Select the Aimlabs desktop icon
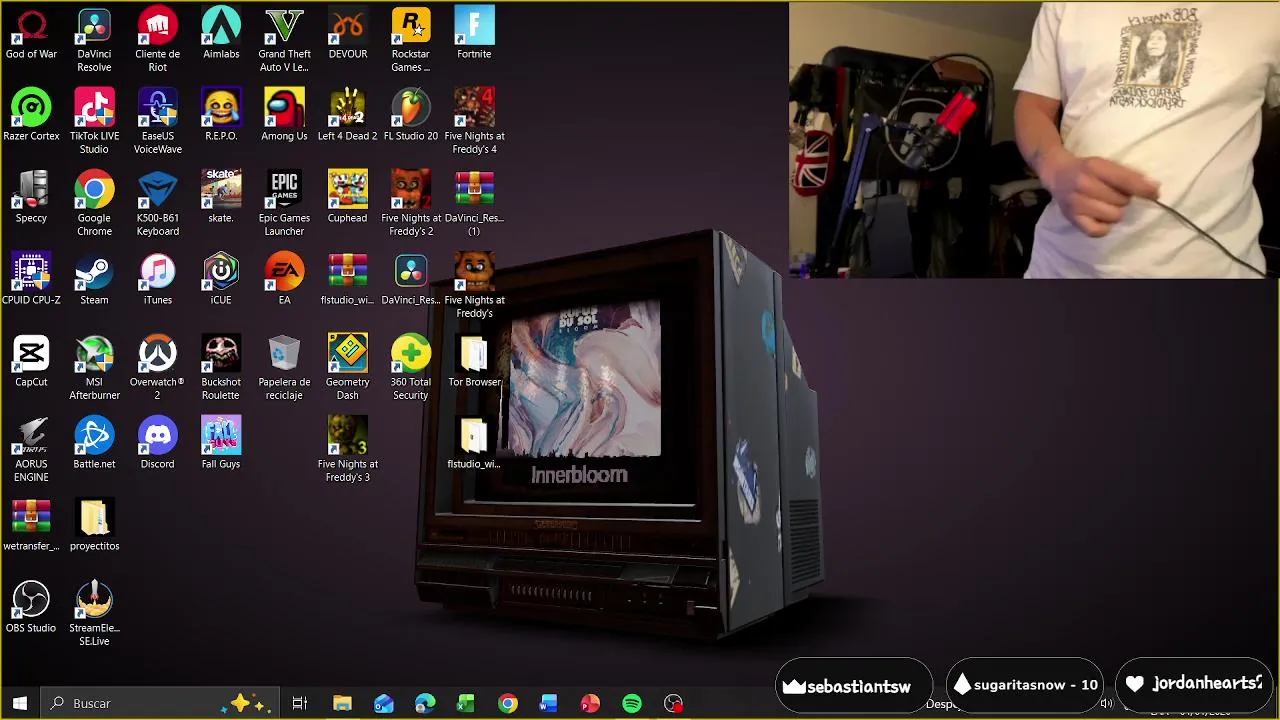Image resolution: width=1280 pixels, height=720 pixels. coord(221,34)
